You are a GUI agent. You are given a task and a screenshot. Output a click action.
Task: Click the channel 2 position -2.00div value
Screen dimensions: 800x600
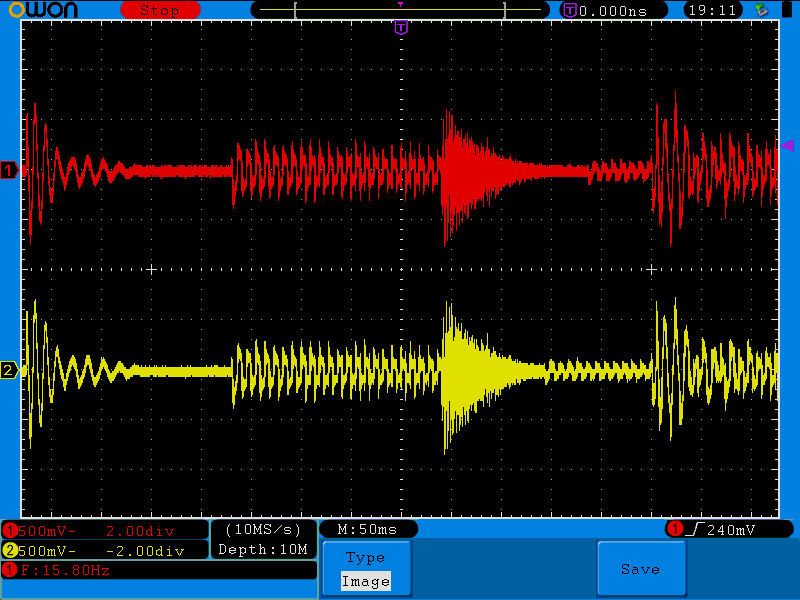(x=145, y=551)
